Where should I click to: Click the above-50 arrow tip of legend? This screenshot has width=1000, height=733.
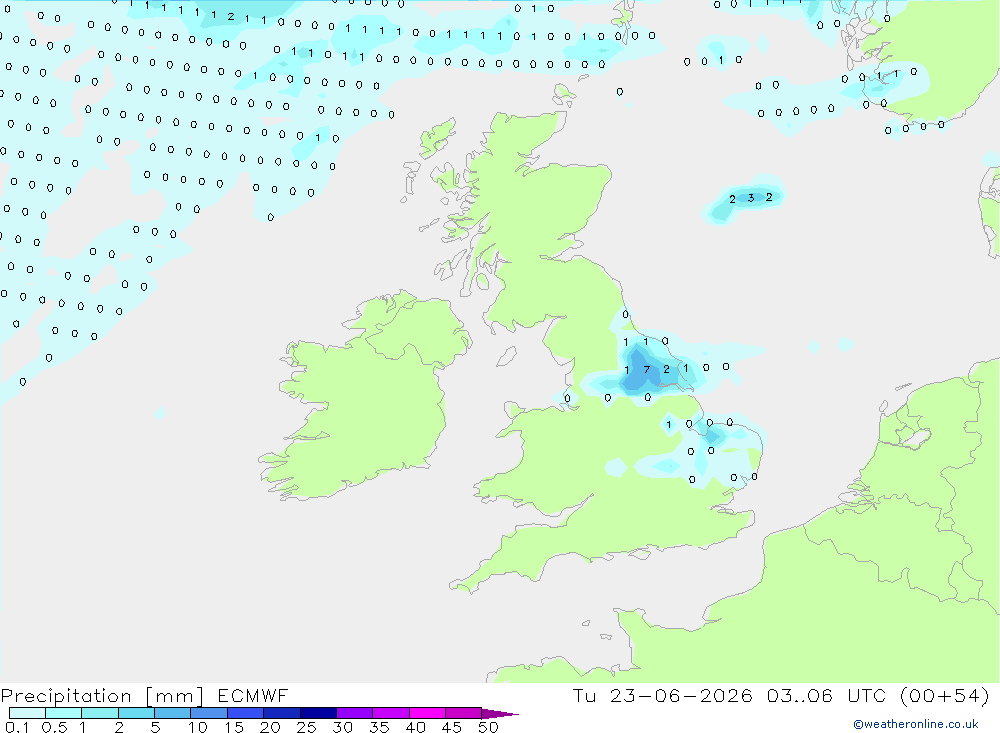pos(499,714)
